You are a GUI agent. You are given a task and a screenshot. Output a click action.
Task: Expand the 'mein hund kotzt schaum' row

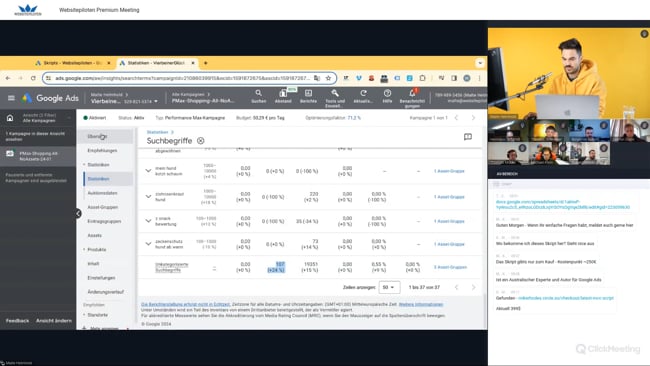coord(148,171)
